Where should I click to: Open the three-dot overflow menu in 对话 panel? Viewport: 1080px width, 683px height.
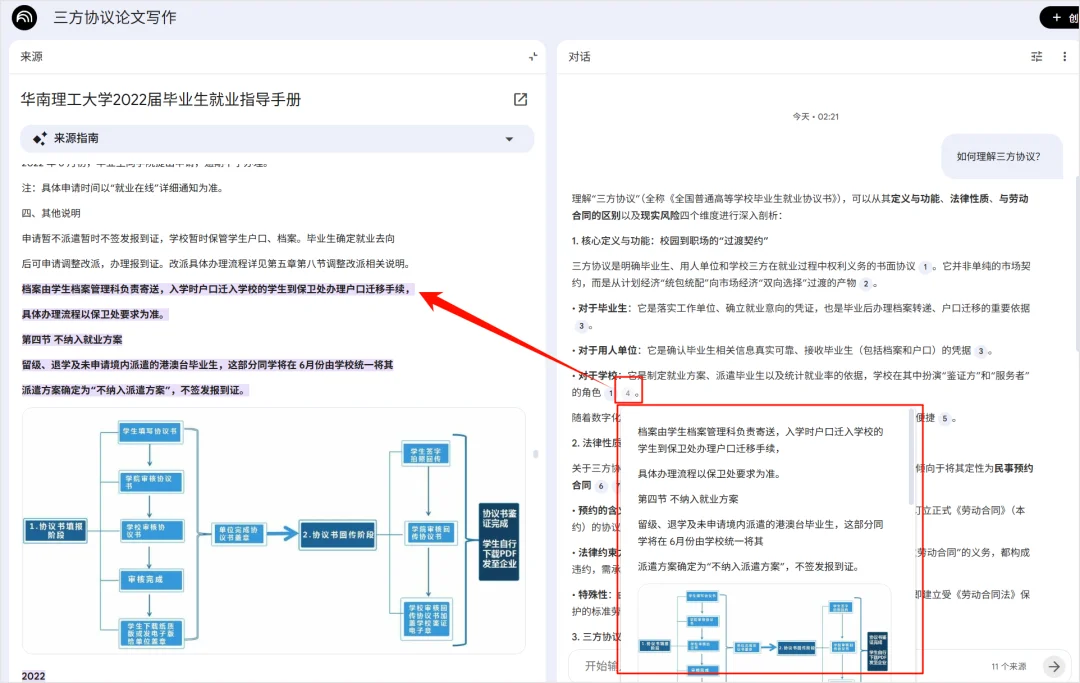1064,56
